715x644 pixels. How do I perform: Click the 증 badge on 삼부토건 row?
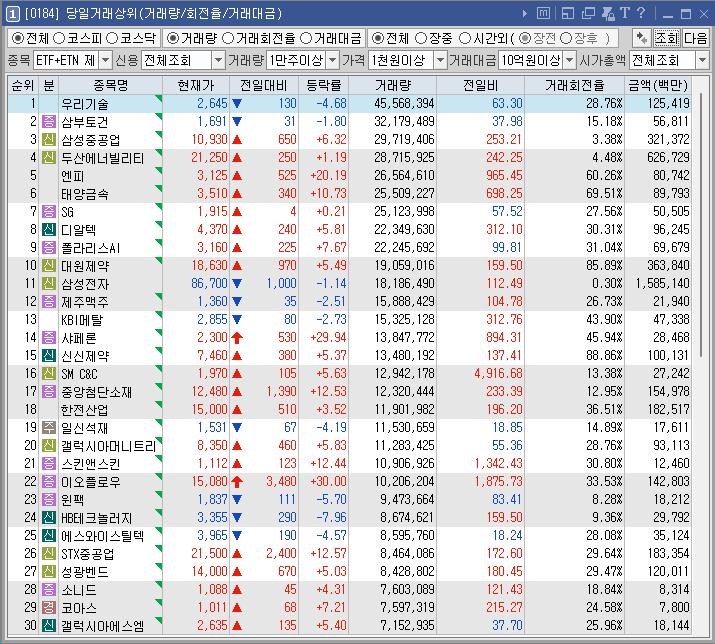click(49, 122)
